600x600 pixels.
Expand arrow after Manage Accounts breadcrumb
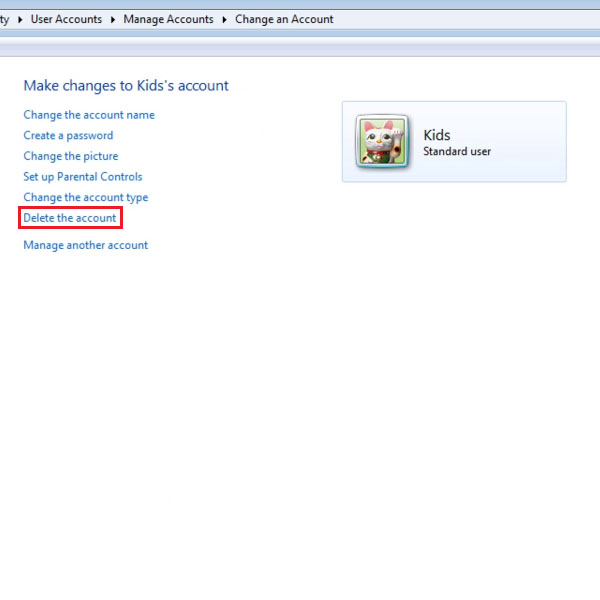point(224,20)
